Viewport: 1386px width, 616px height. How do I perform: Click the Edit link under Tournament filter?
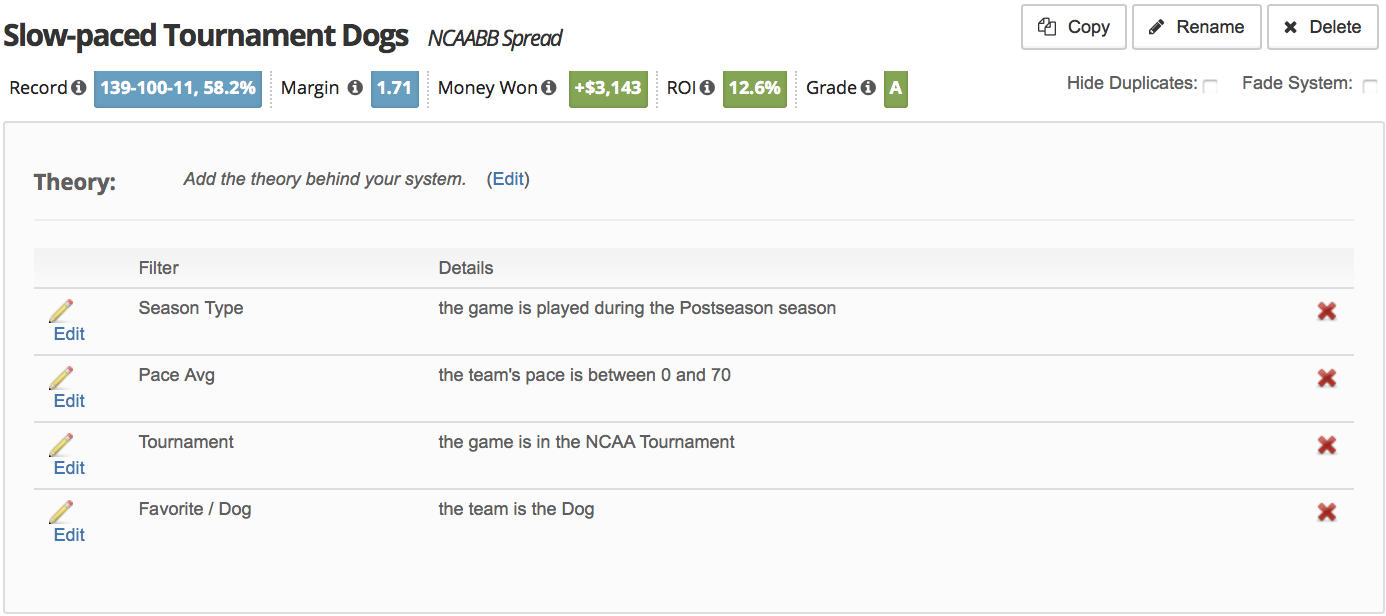(69, 468)
